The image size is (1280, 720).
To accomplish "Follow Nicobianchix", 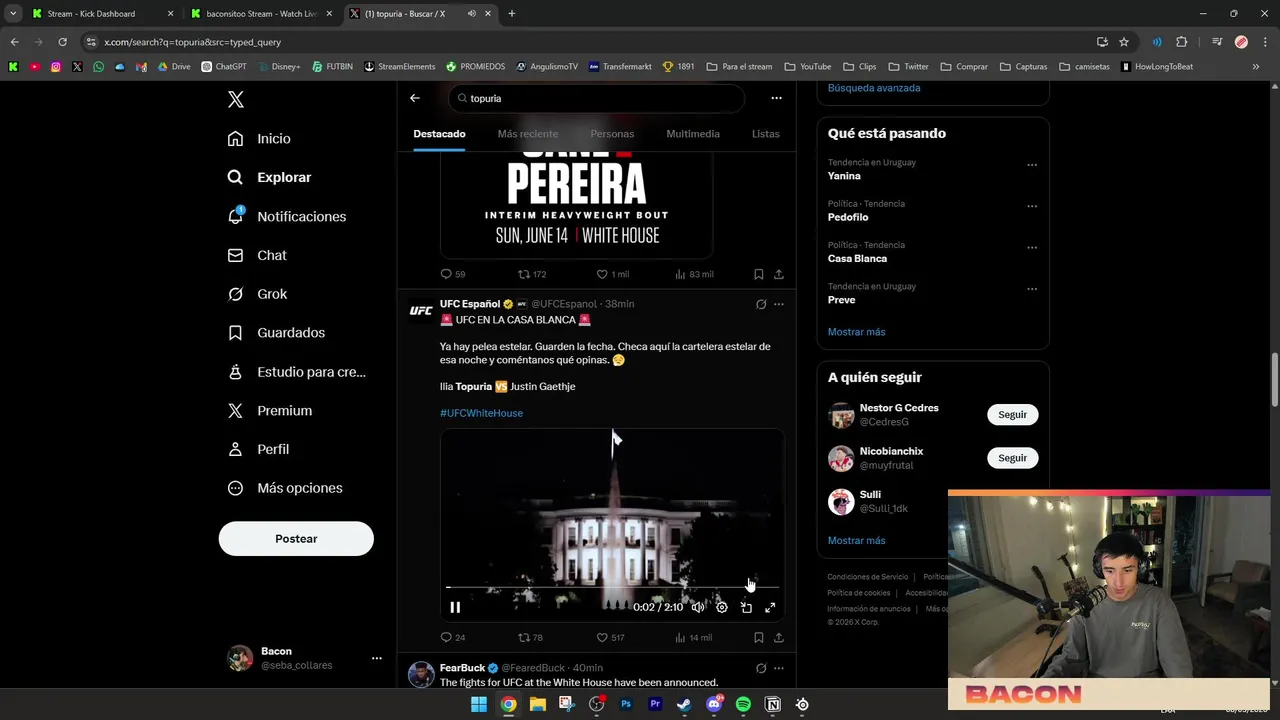I will pos(1012,458).
